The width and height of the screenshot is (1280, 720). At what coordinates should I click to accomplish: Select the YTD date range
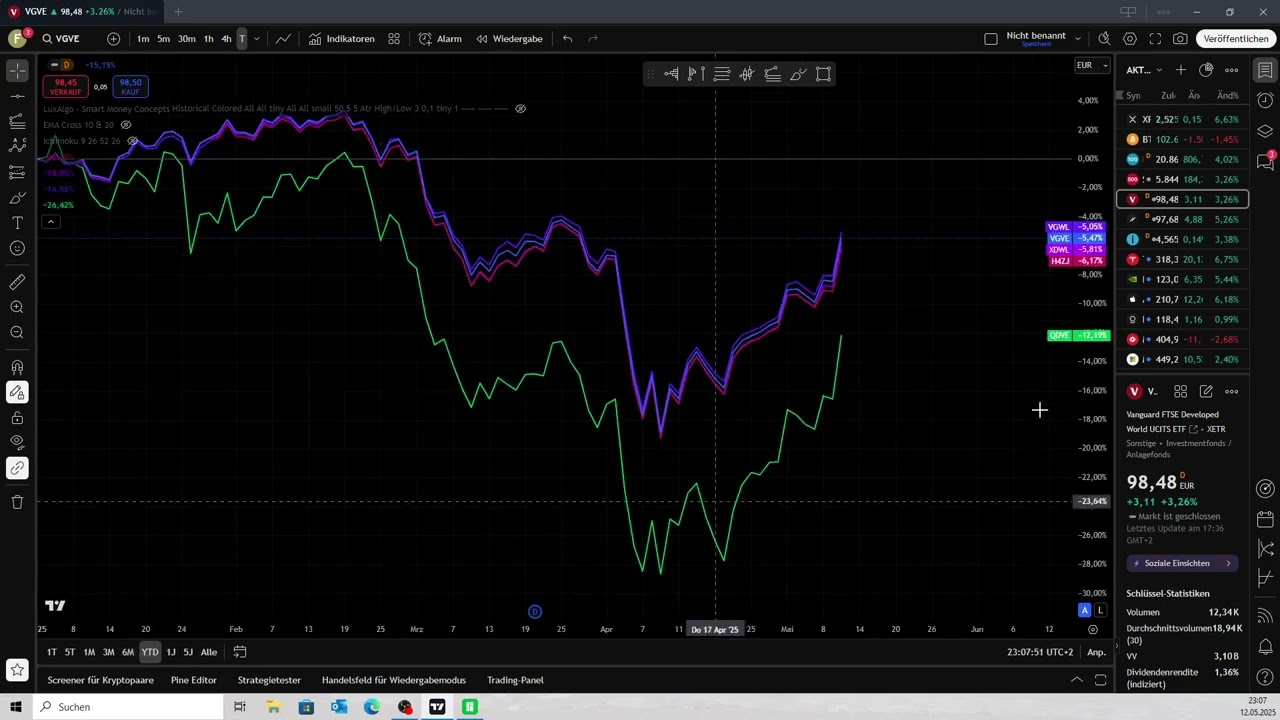149,652
